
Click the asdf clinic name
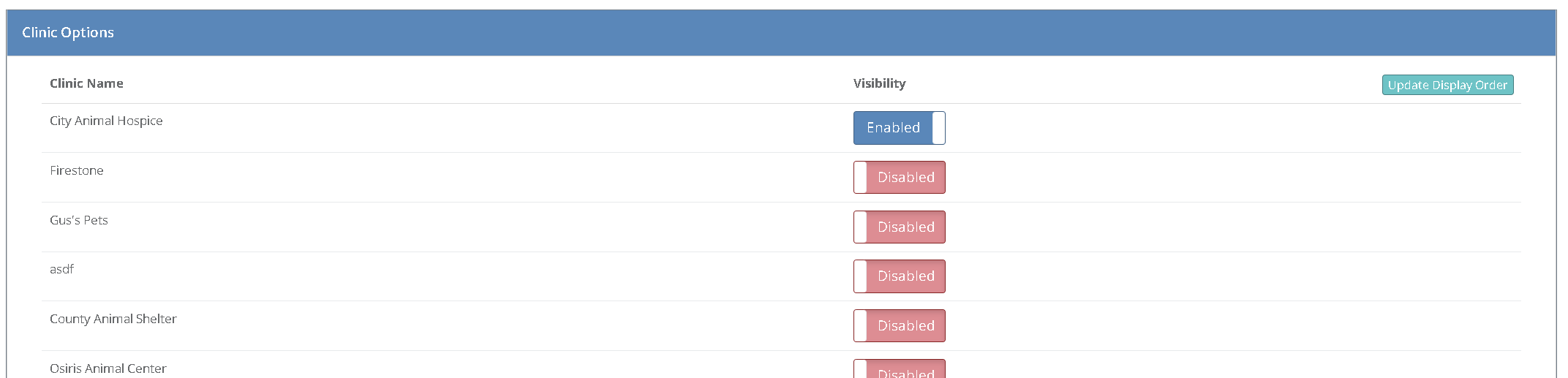pyautogui.click(x=61, y=269)
